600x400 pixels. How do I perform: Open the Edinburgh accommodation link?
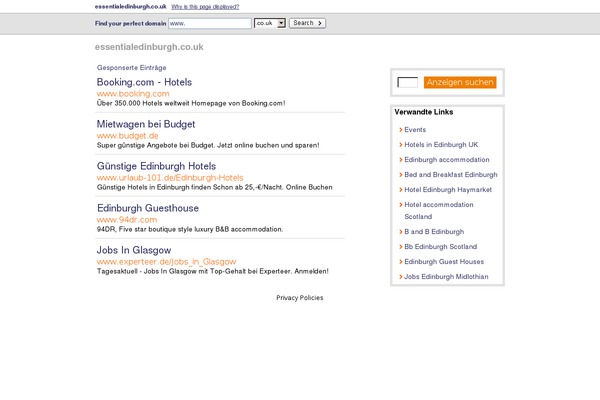(447, 160)
